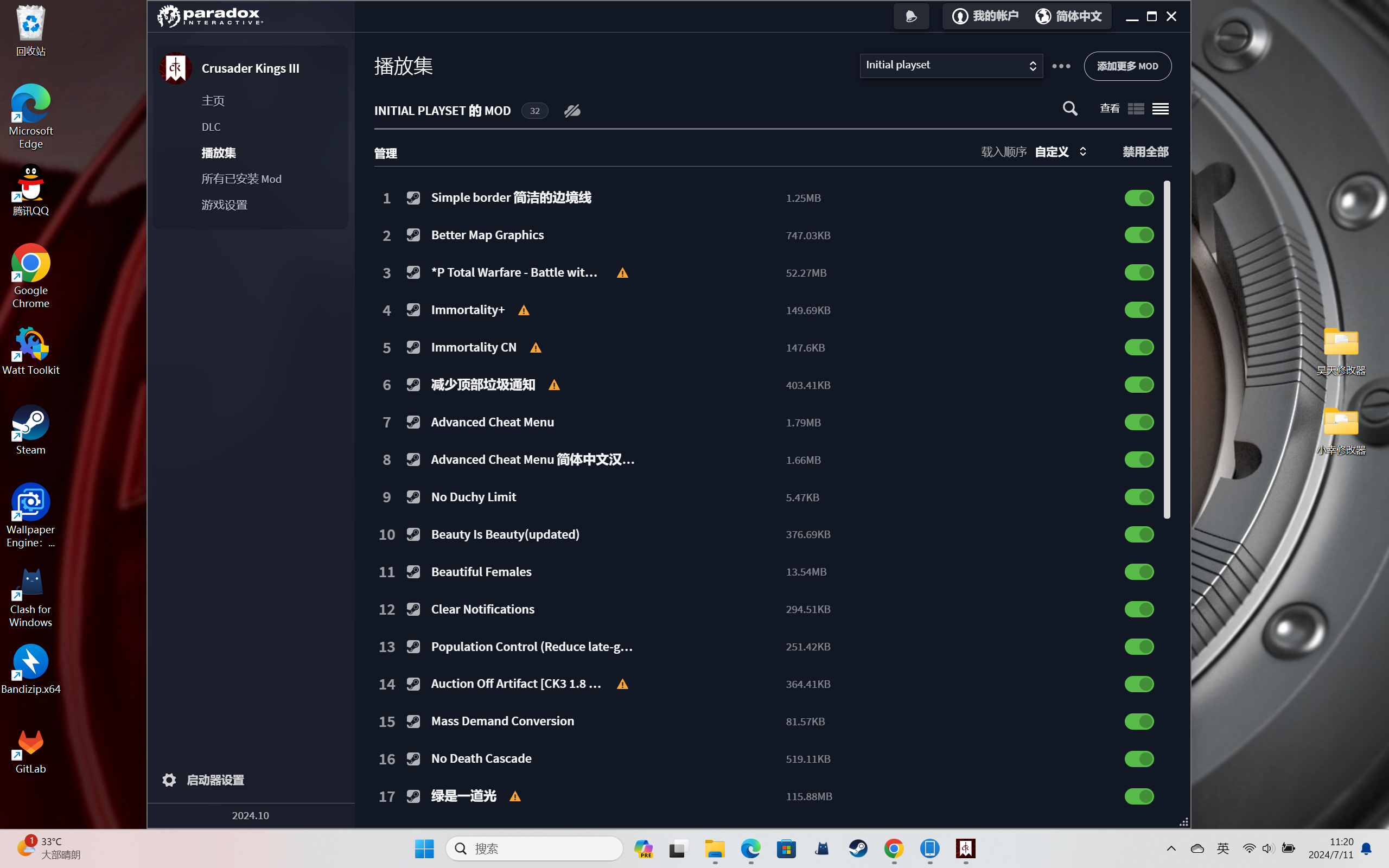Toggle the No Death Cascade mod
Screen dimensions: 1389x868
(x=1139, y=759)
